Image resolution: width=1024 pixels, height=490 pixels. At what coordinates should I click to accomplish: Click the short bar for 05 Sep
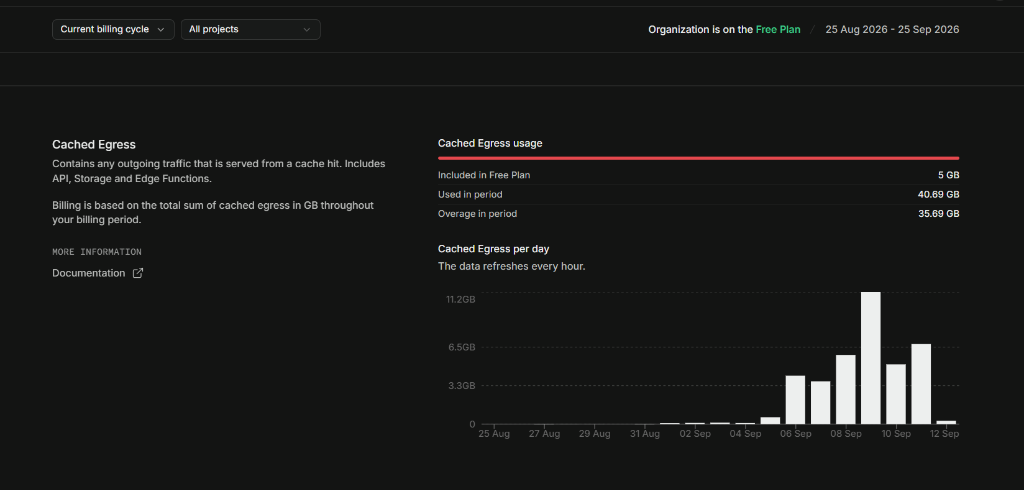[770, 421]
